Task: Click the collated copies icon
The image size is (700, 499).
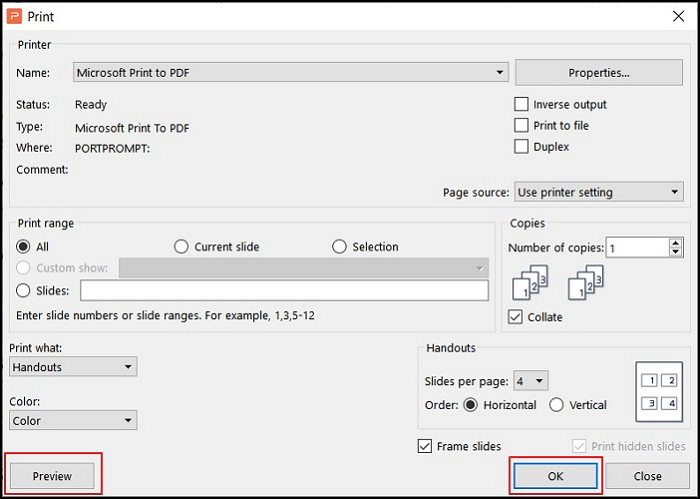Action: [x=529, y=282]
